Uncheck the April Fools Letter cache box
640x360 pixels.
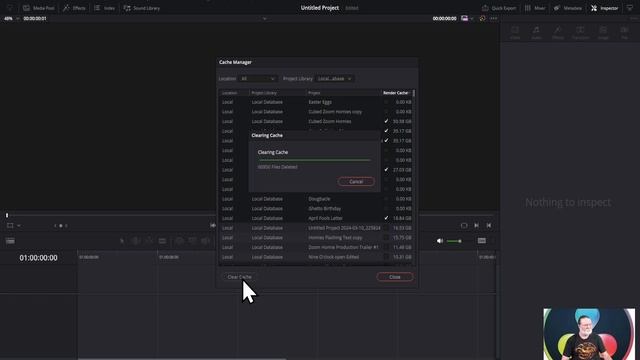(x=386, y=218)
